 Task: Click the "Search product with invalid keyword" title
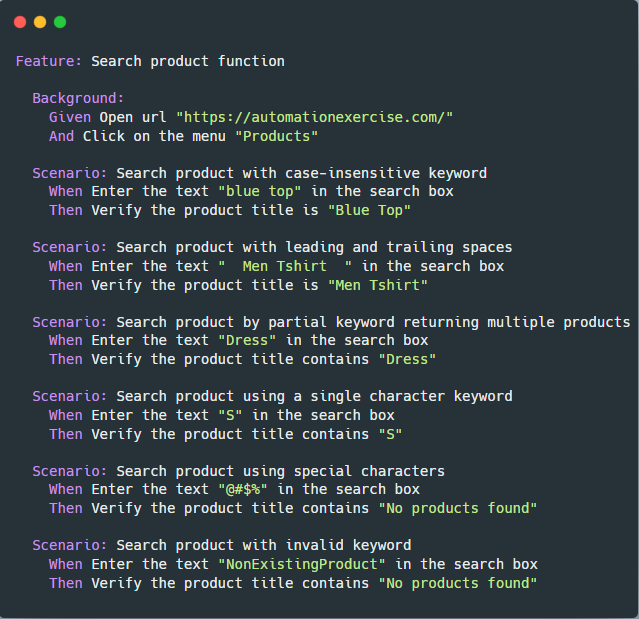click(x=264, y=545)
